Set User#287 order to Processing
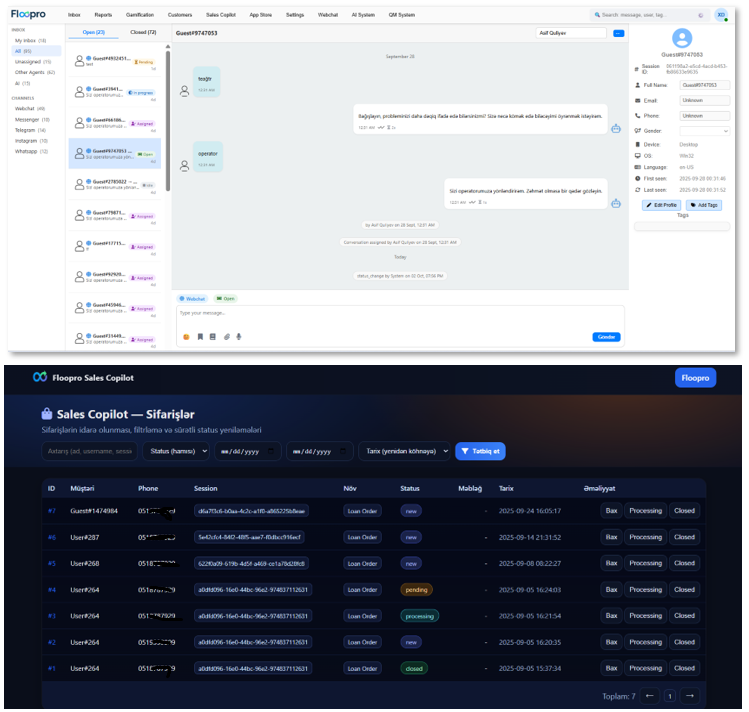 (x=645, y=537)
